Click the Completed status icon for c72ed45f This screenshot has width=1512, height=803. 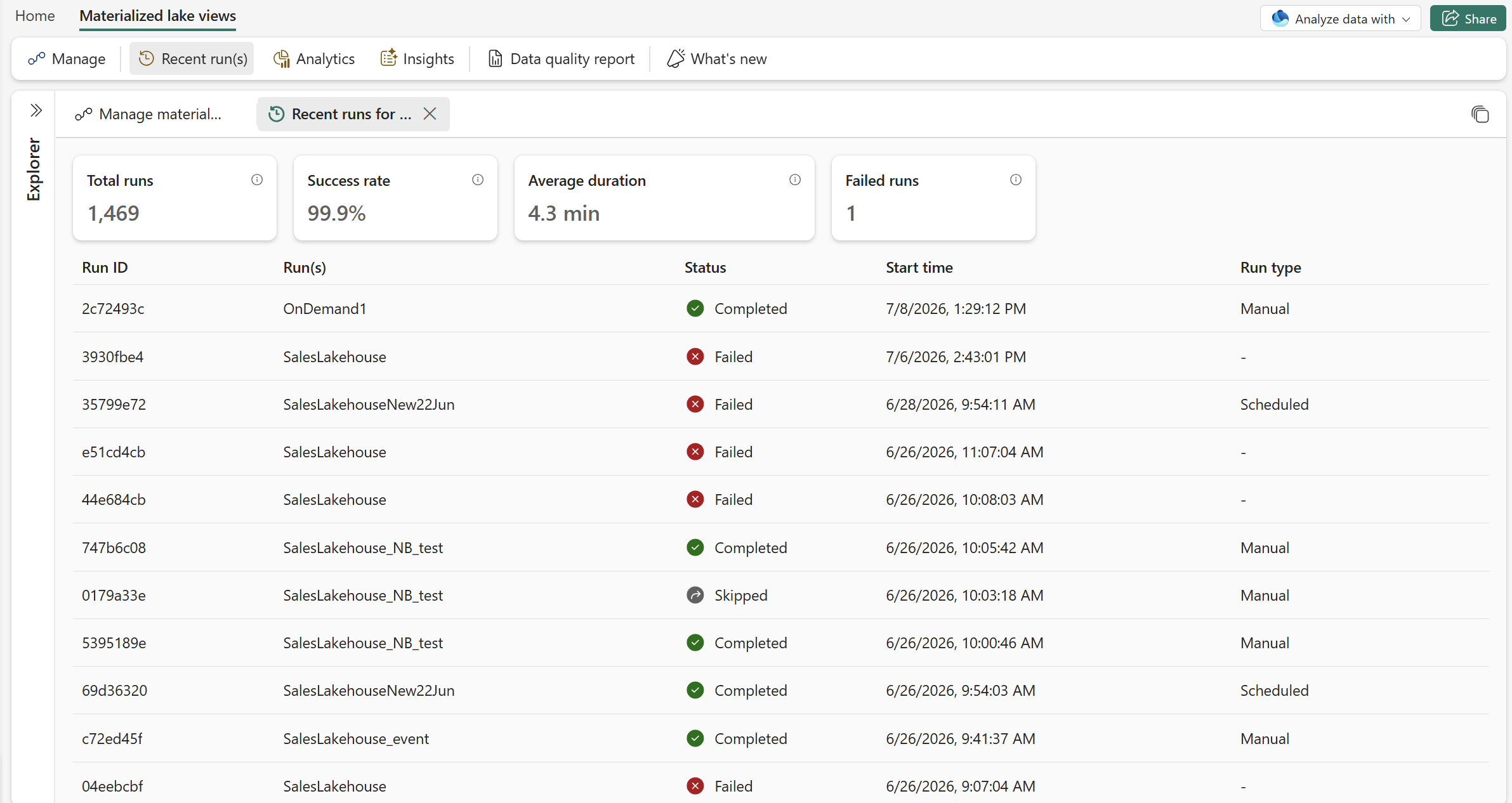click(x=695, y=739)
